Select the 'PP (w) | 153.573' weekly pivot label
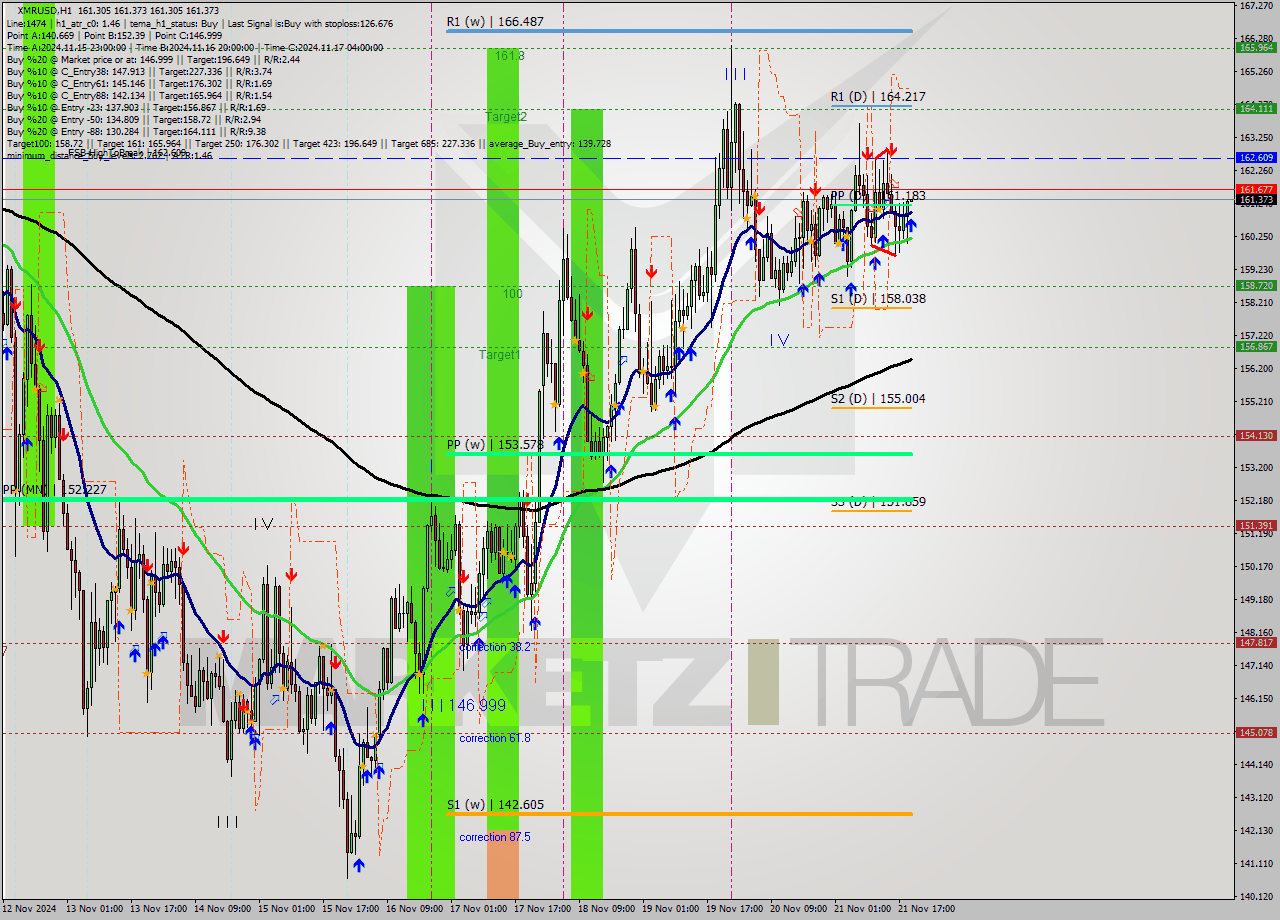This screenshot has height=920, width=1280. coord(495,444)
